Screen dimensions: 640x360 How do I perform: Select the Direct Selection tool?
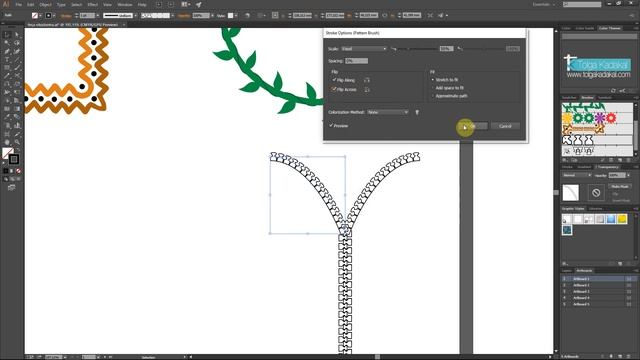17,35
